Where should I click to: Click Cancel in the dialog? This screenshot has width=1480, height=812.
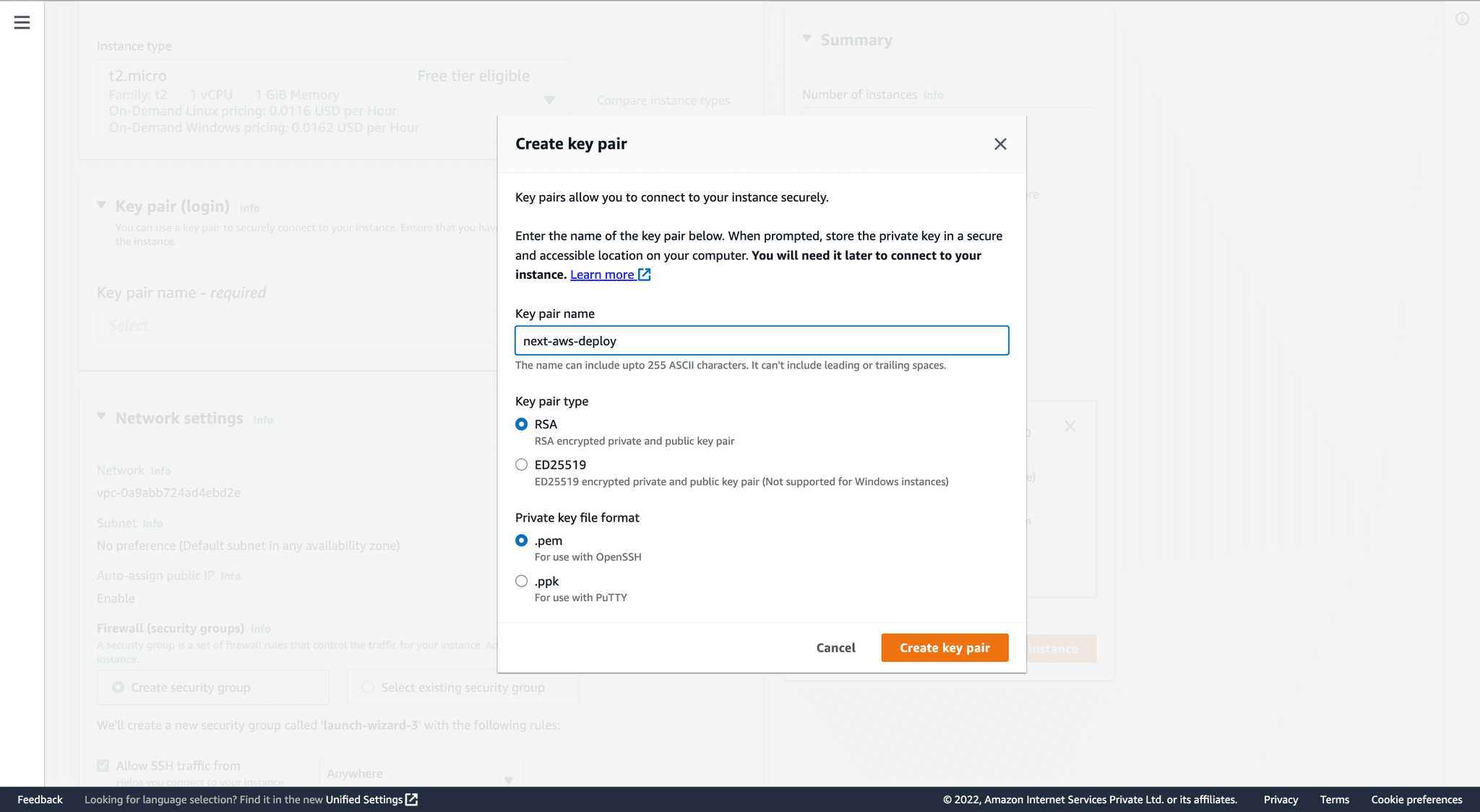pyautogui.click(x=835, y=647)
